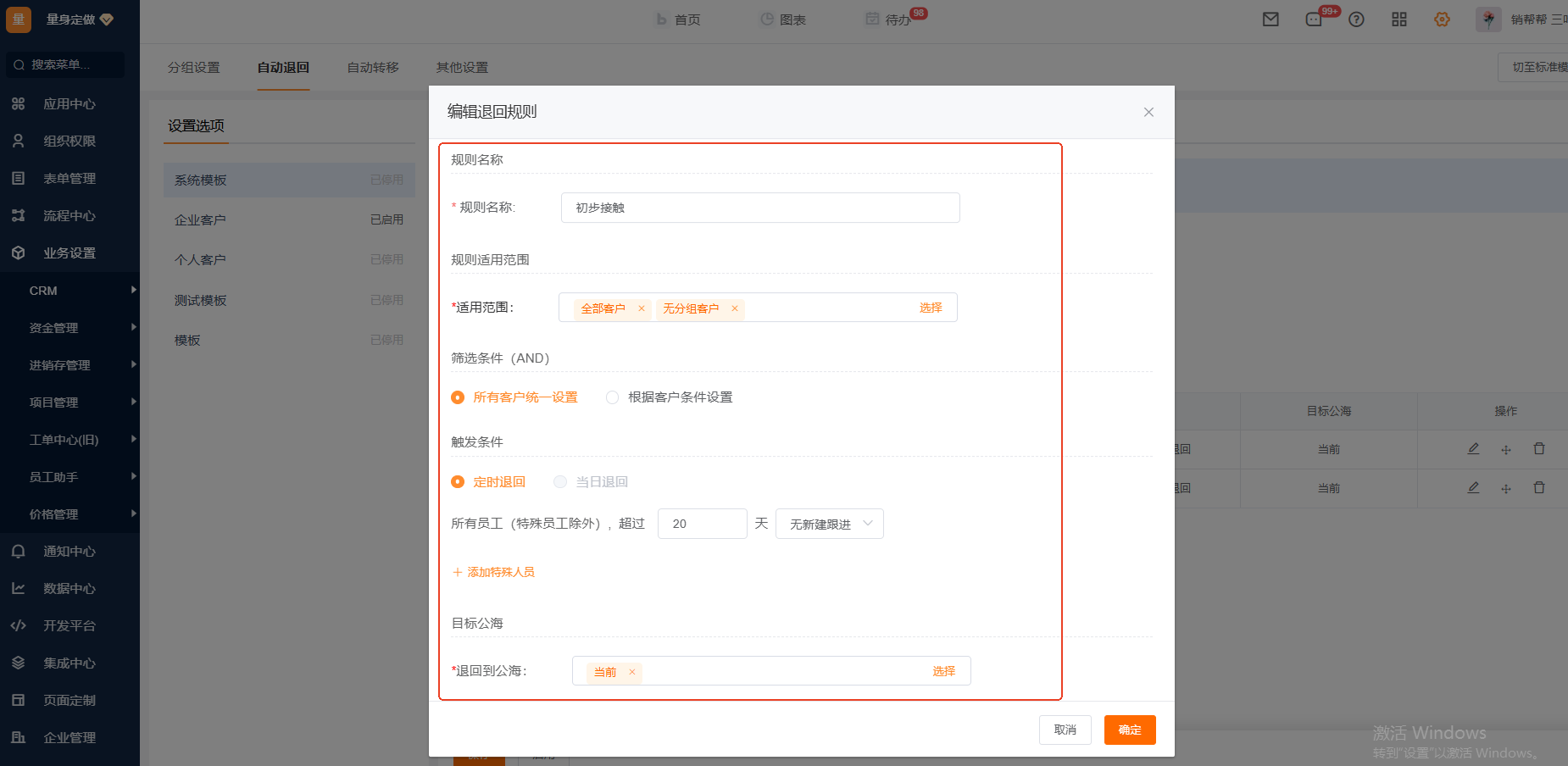Select the 企业客户 template row

coord(289,219)
